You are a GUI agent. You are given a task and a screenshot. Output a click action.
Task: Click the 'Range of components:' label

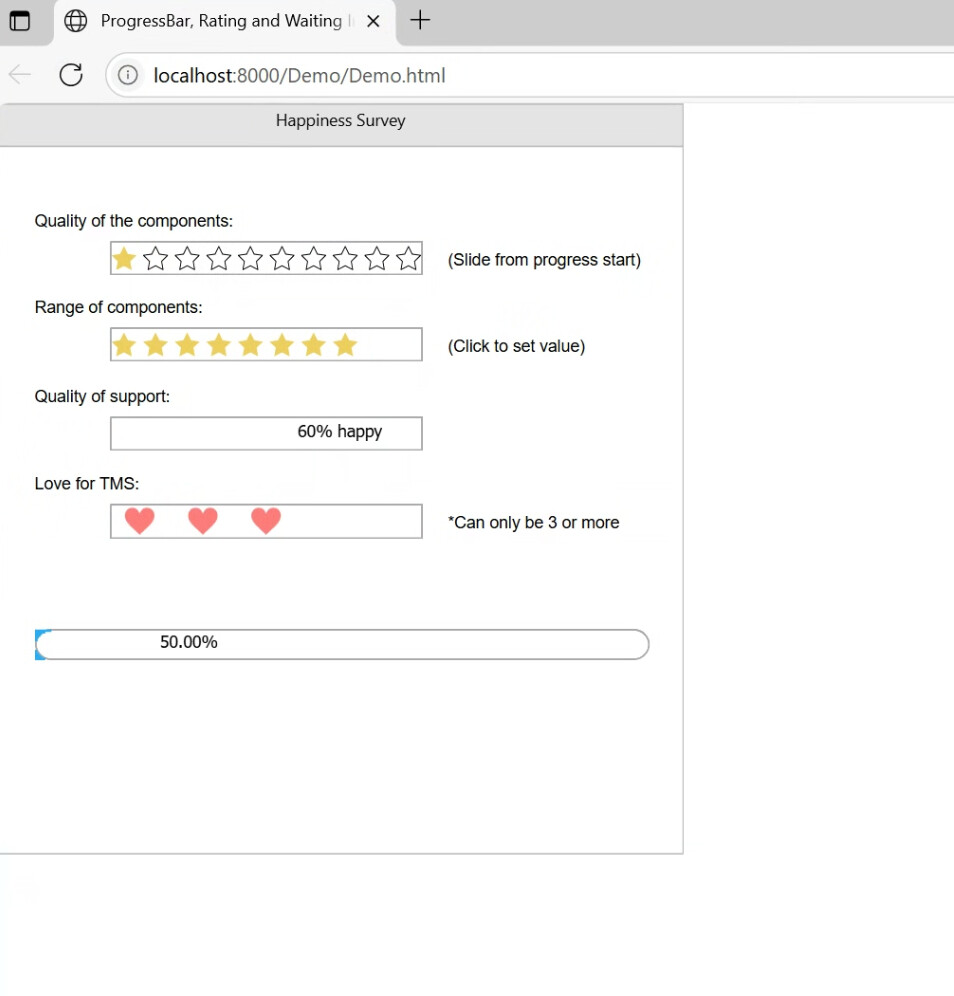119,307
